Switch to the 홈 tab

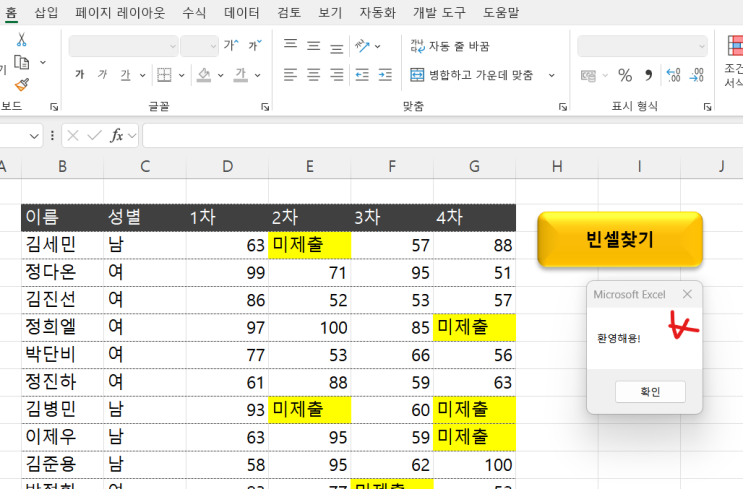[x=11, y=12]
